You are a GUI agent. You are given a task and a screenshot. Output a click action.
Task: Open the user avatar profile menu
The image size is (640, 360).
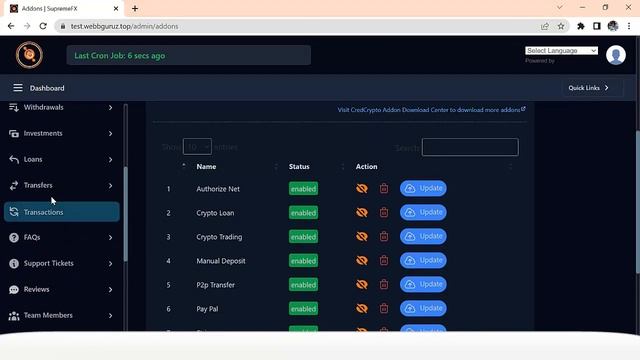[x=616, y=55]
